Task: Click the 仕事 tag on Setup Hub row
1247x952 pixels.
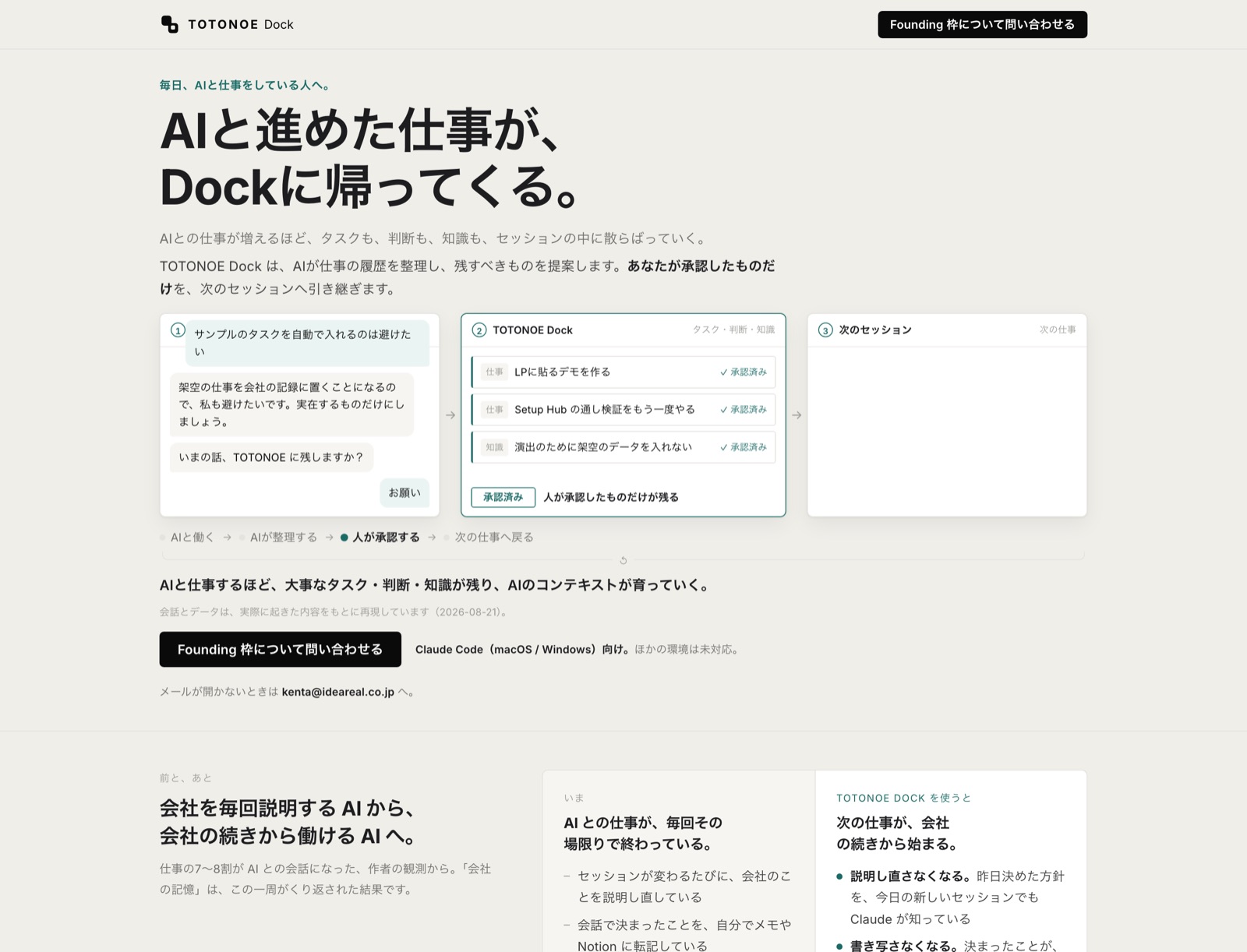Action: [x=495, y=410]
